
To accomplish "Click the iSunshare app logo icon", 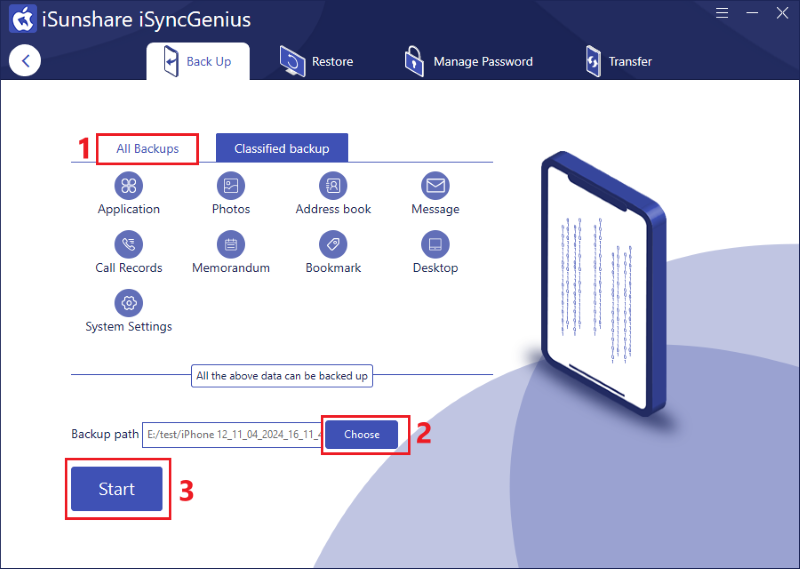I will click(23, 18).
